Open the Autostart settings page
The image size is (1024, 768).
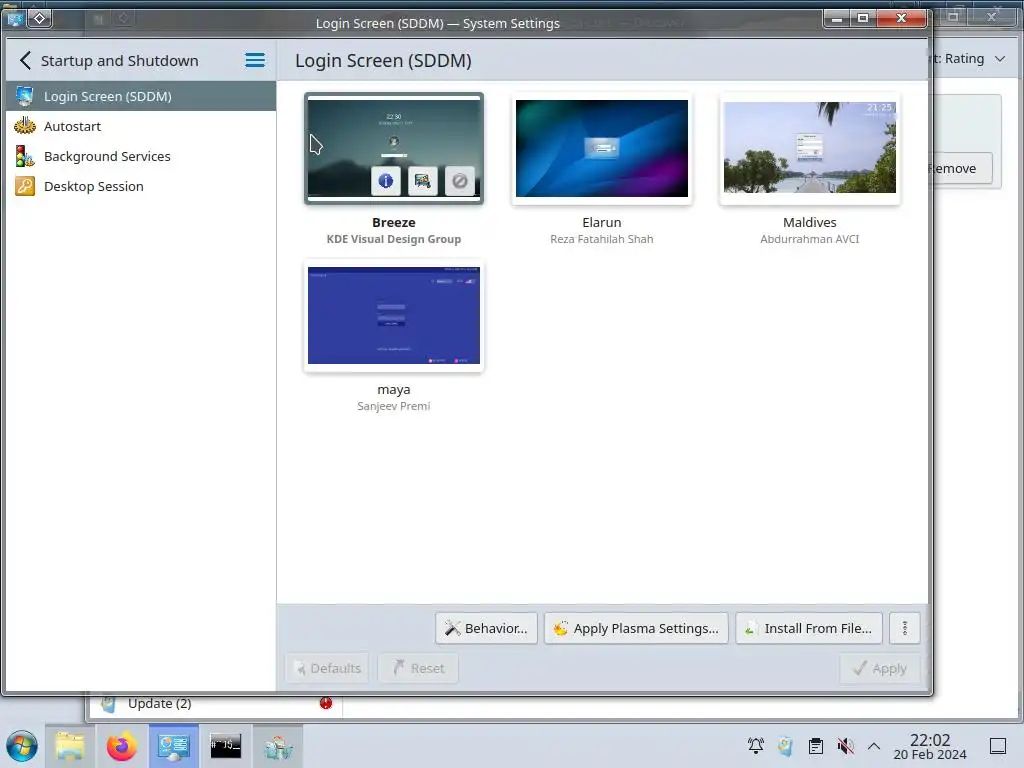[x=140, y=126]
